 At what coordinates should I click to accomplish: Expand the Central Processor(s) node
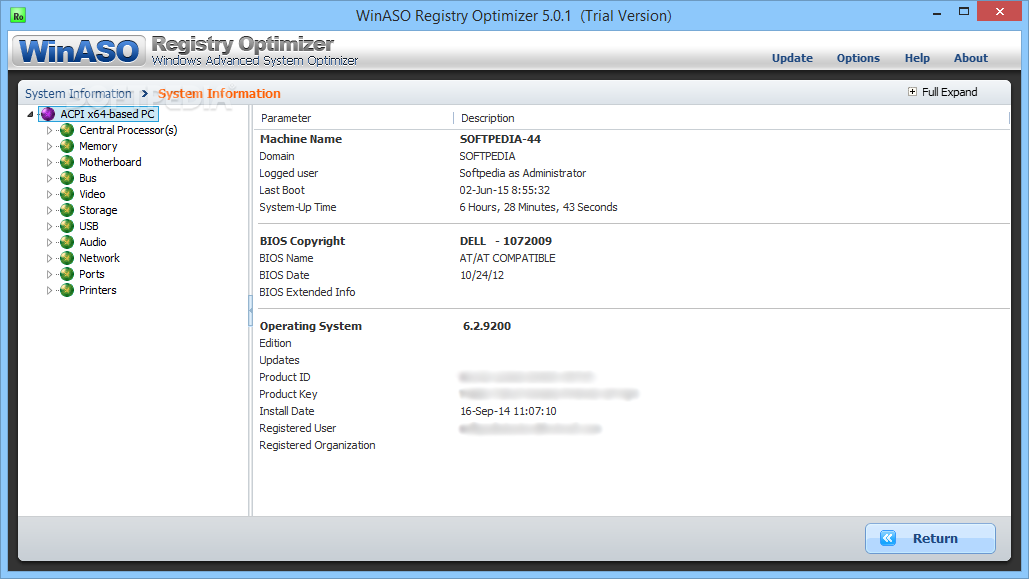pos(49,131)
